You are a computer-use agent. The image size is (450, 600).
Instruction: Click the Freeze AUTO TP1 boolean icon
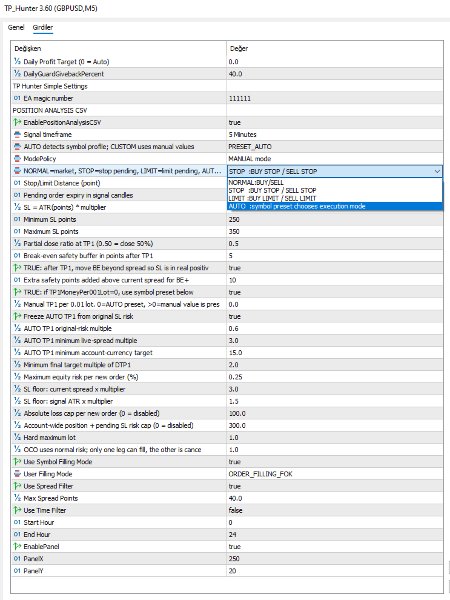point(17,316)
